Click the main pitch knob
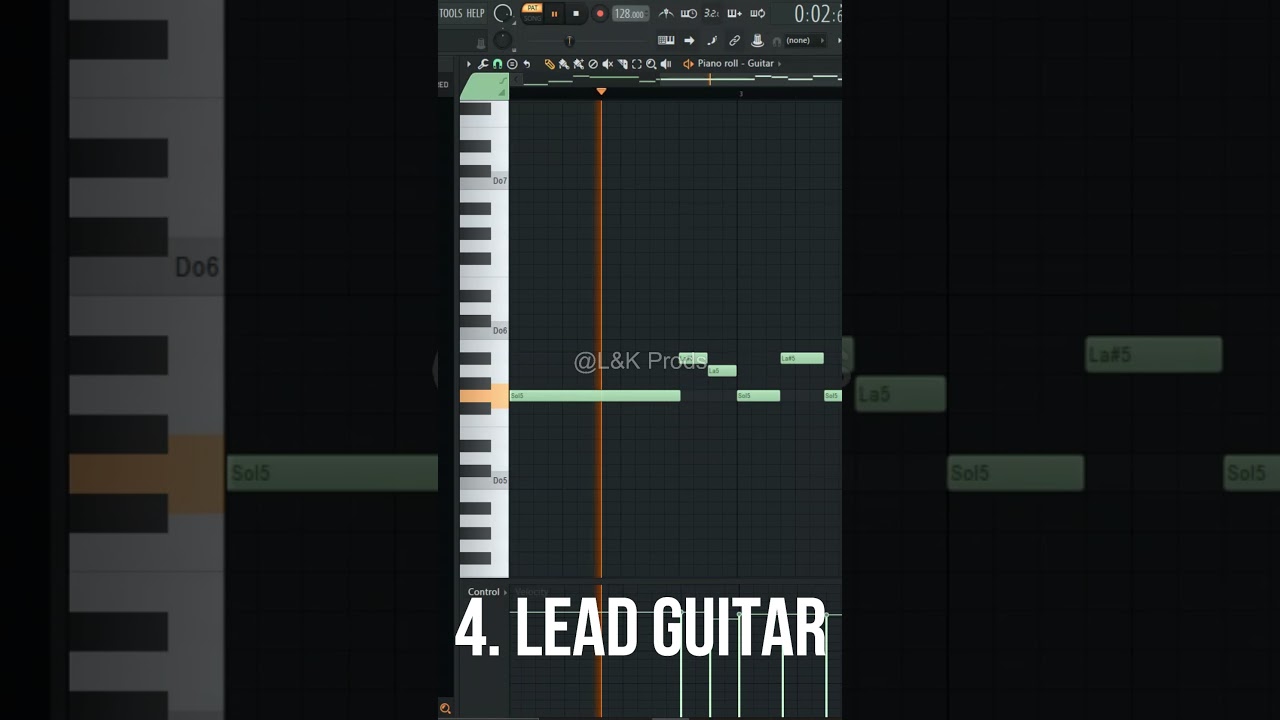Image resolution: width=1280 pixels, height=720 pixels. coord(503,40)
